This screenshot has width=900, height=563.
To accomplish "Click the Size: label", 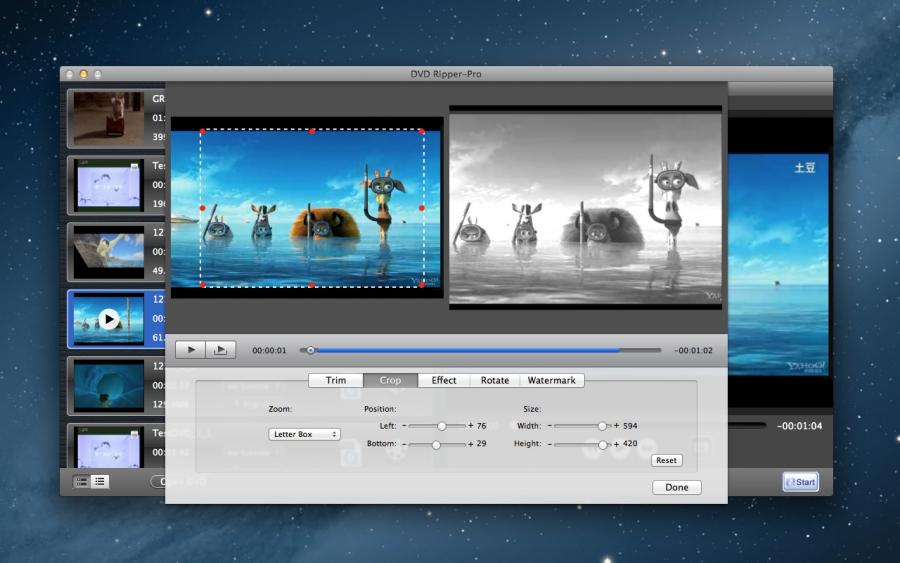I will [532, 409].
